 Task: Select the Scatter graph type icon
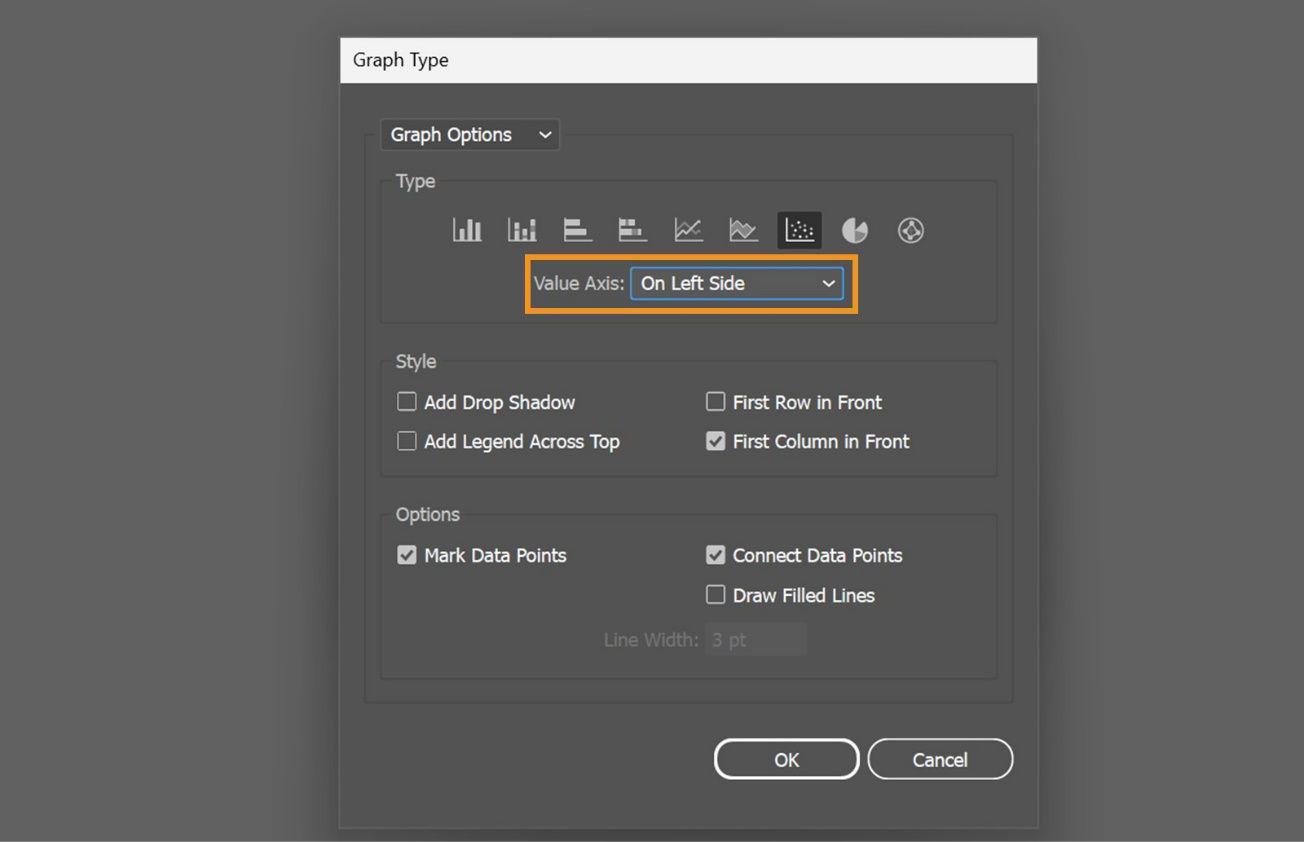[798, 229]
